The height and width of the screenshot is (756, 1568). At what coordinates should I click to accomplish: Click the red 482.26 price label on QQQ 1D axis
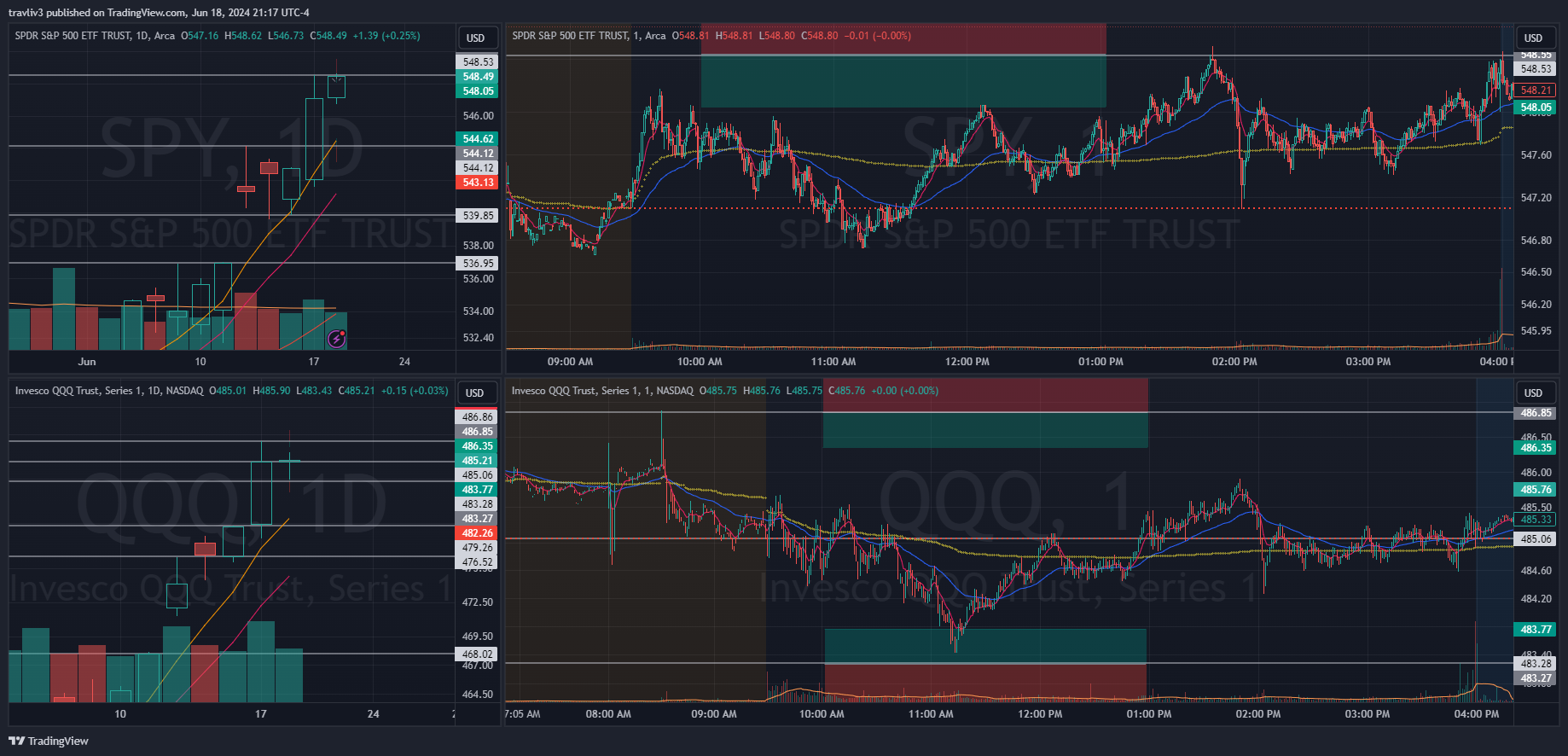(478, 533)
